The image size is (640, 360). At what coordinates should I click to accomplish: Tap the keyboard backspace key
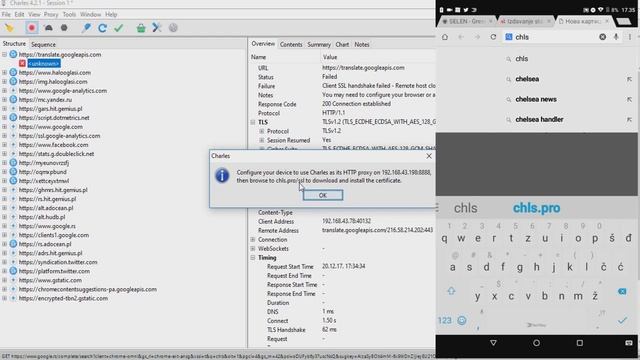[x=622, y=291]
